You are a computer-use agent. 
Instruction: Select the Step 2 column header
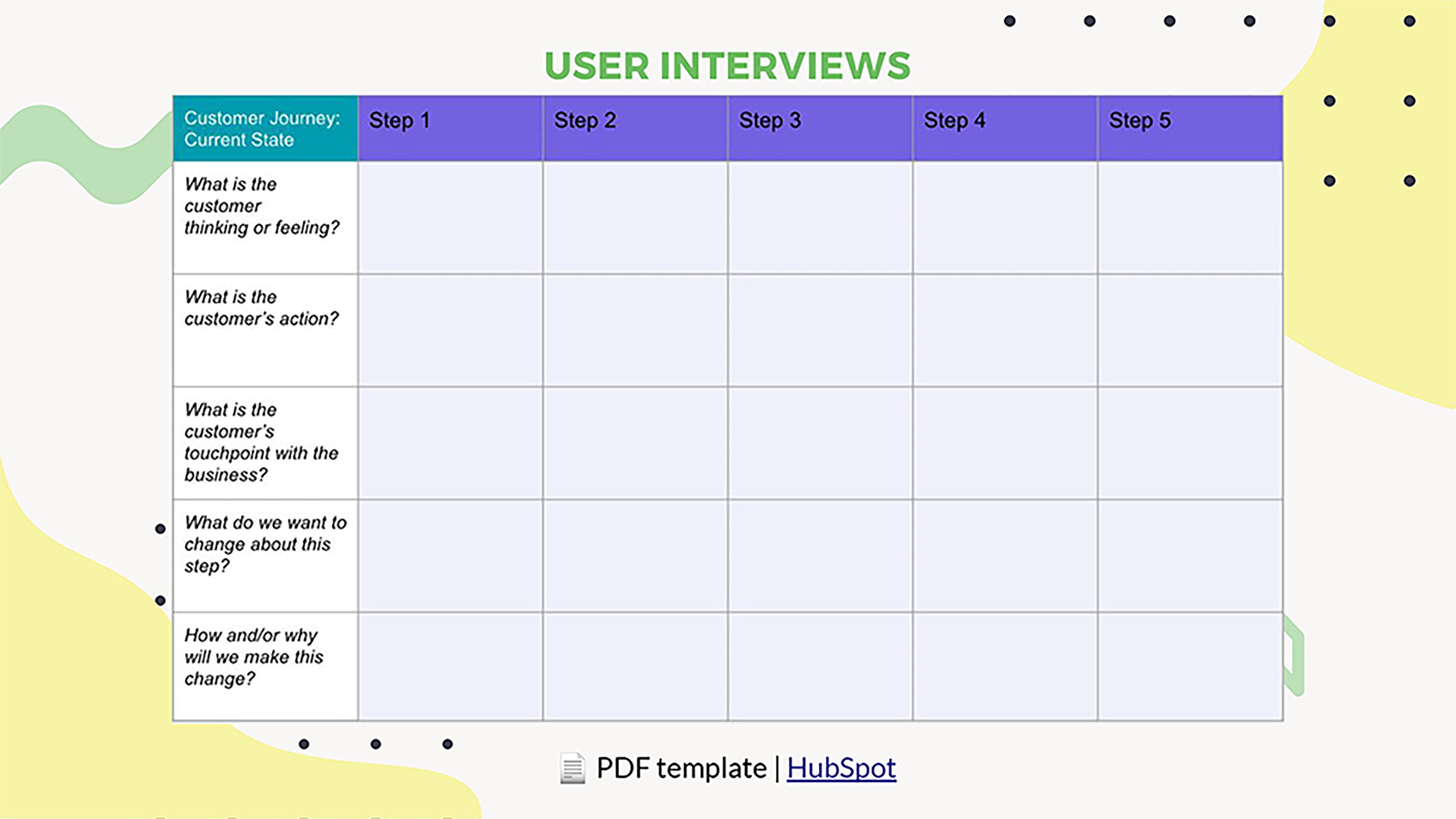[x=635, y=129]
